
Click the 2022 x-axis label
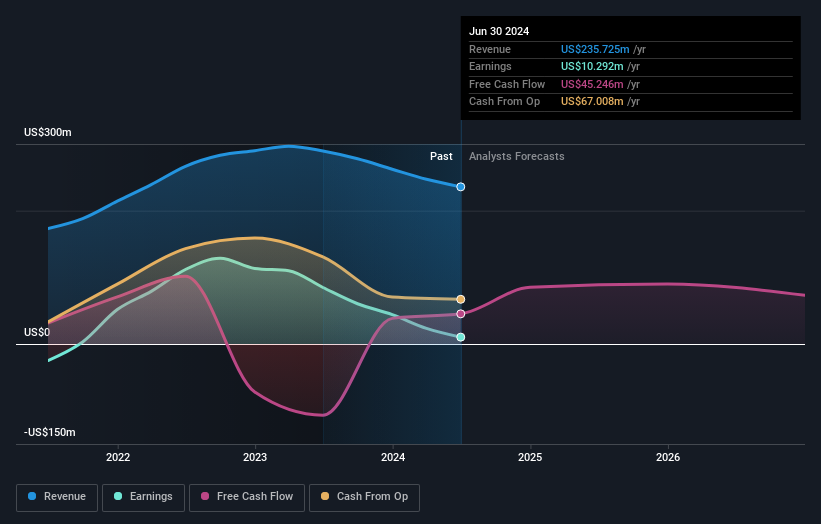click(118, 457)
